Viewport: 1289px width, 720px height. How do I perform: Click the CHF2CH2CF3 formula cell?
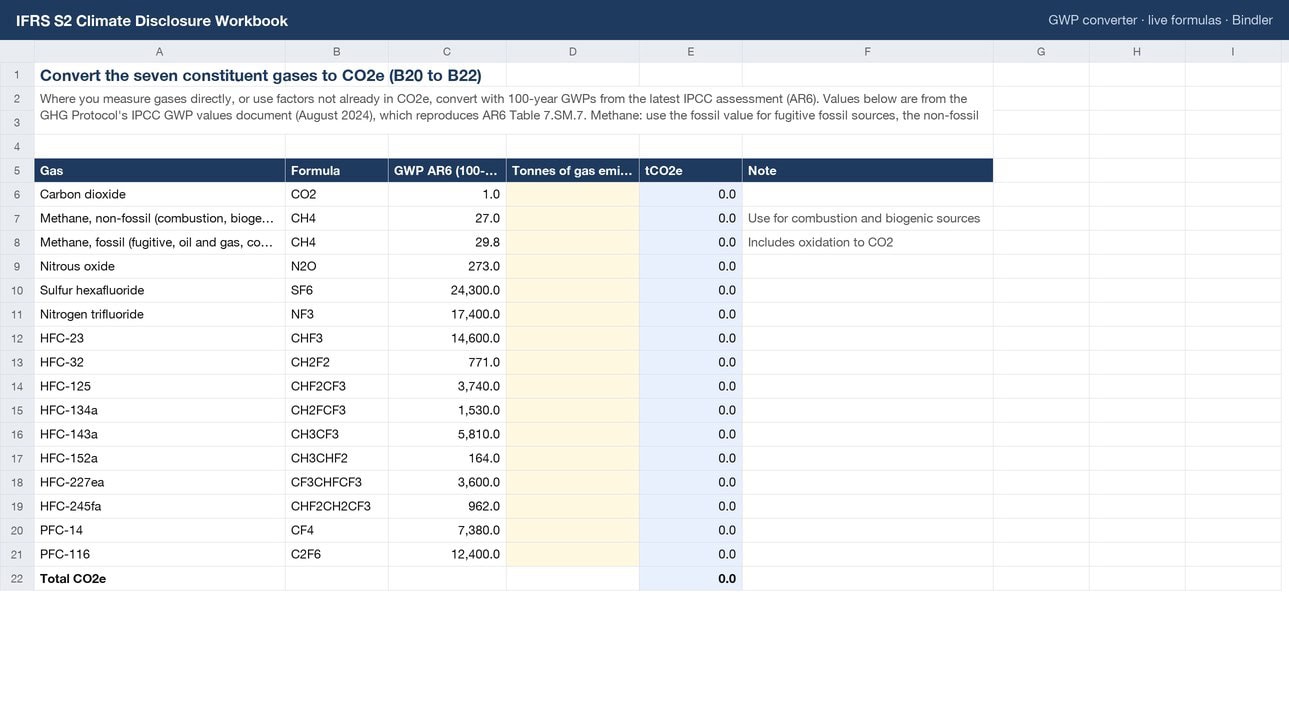336,506
